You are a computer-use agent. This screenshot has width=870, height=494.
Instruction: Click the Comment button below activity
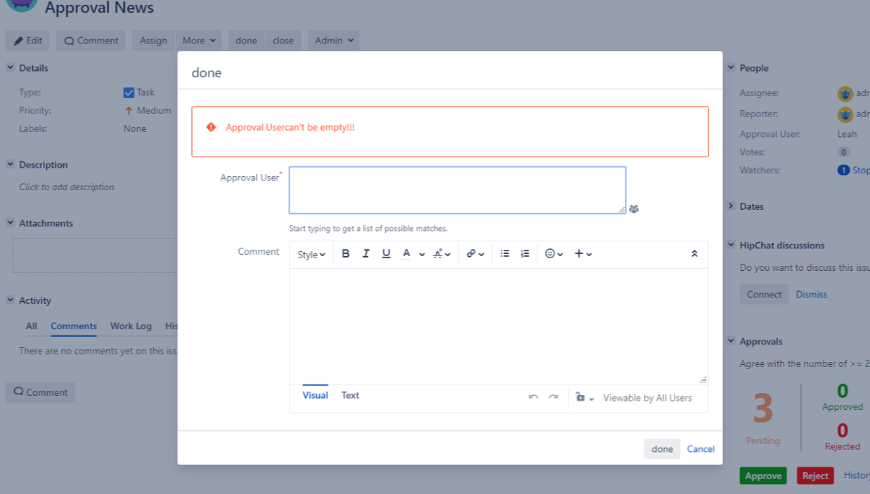41,392
